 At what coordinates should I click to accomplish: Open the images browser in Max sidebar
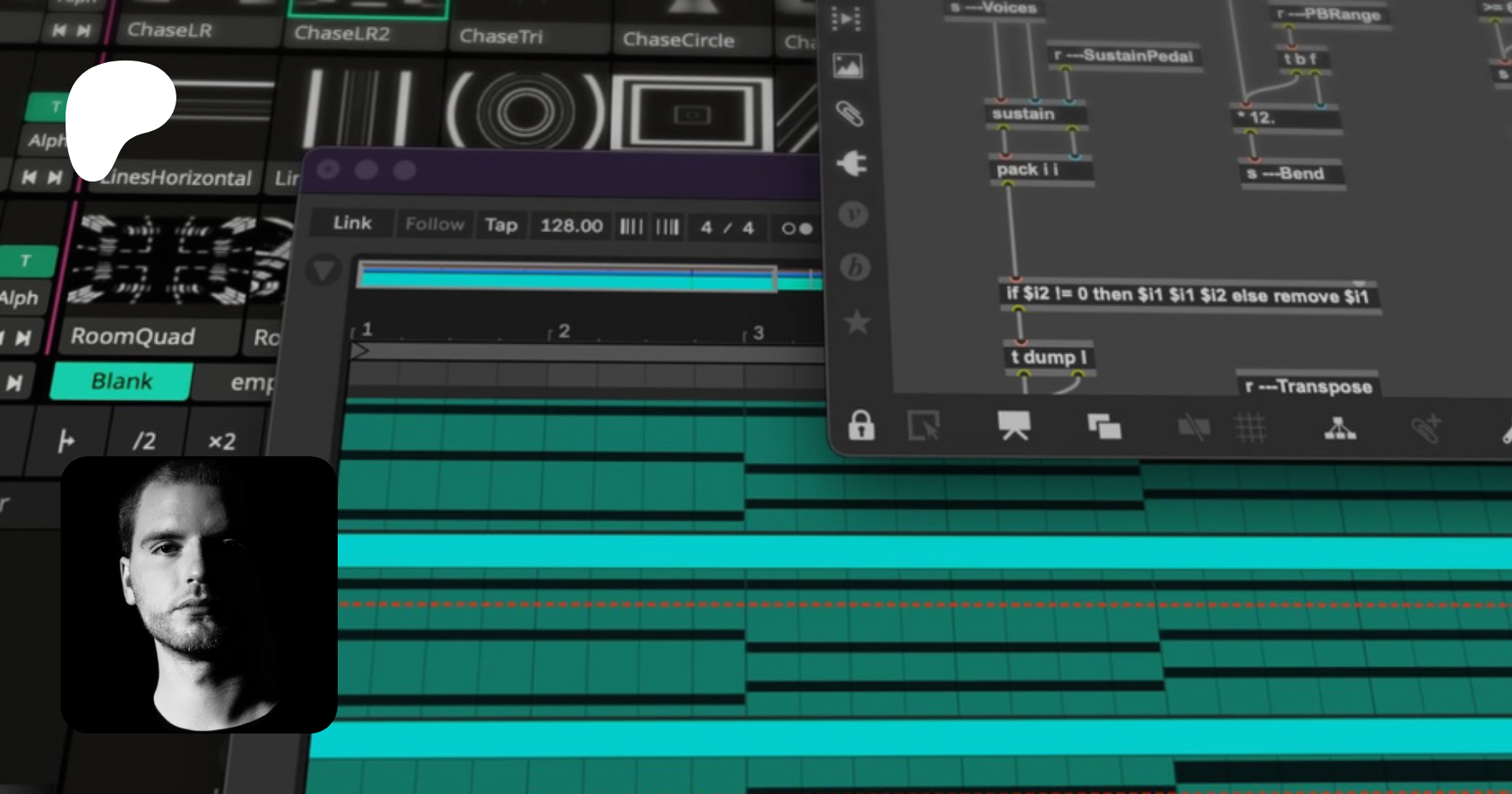coord(848,66)
